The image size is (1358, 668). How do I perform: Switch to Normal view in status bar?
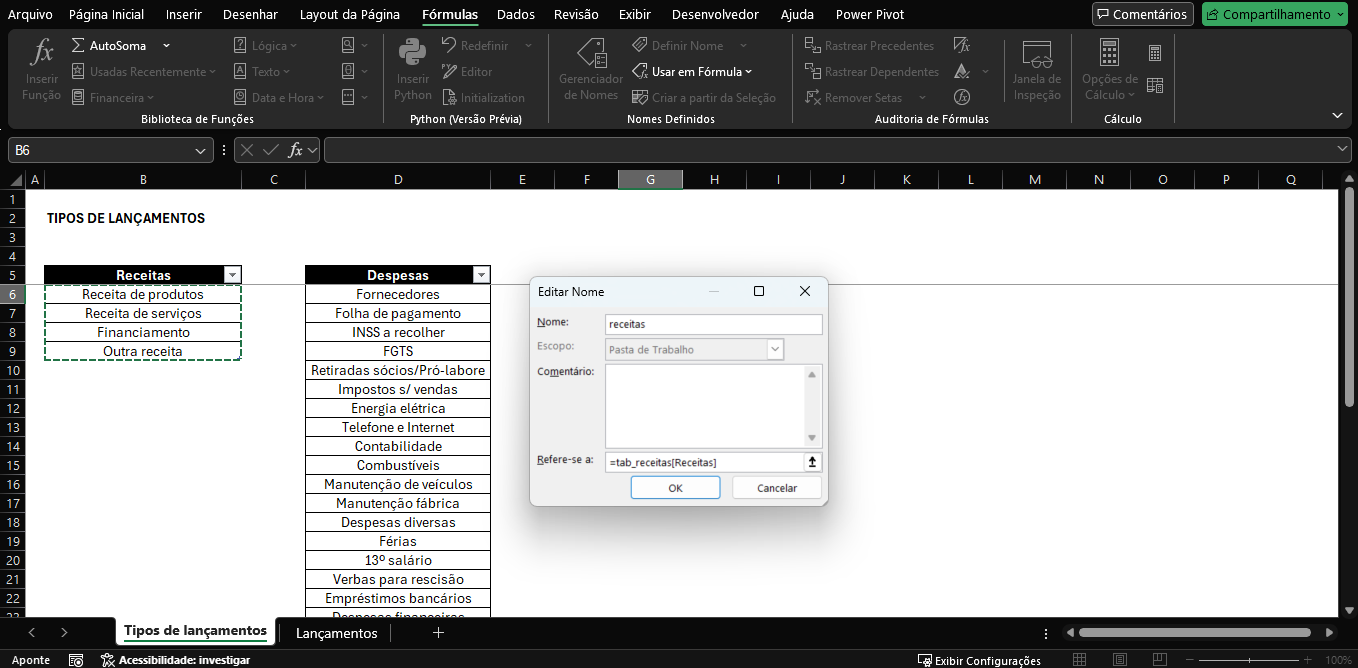tap(1079, 660)
